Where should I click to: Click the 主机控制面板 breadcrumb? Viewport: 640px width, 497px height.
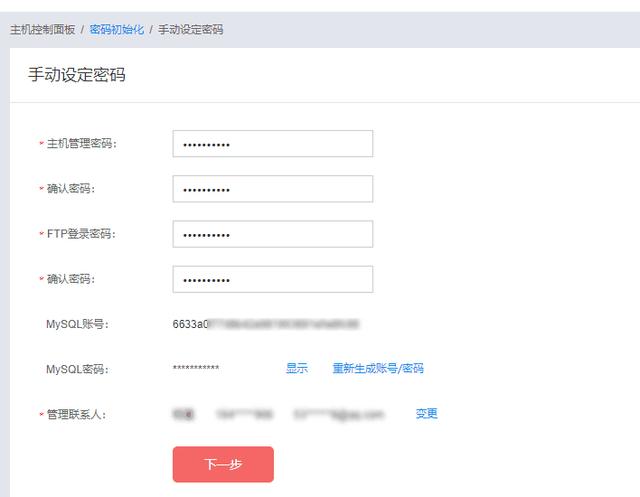pyautogui.click(x=43, y=30)
